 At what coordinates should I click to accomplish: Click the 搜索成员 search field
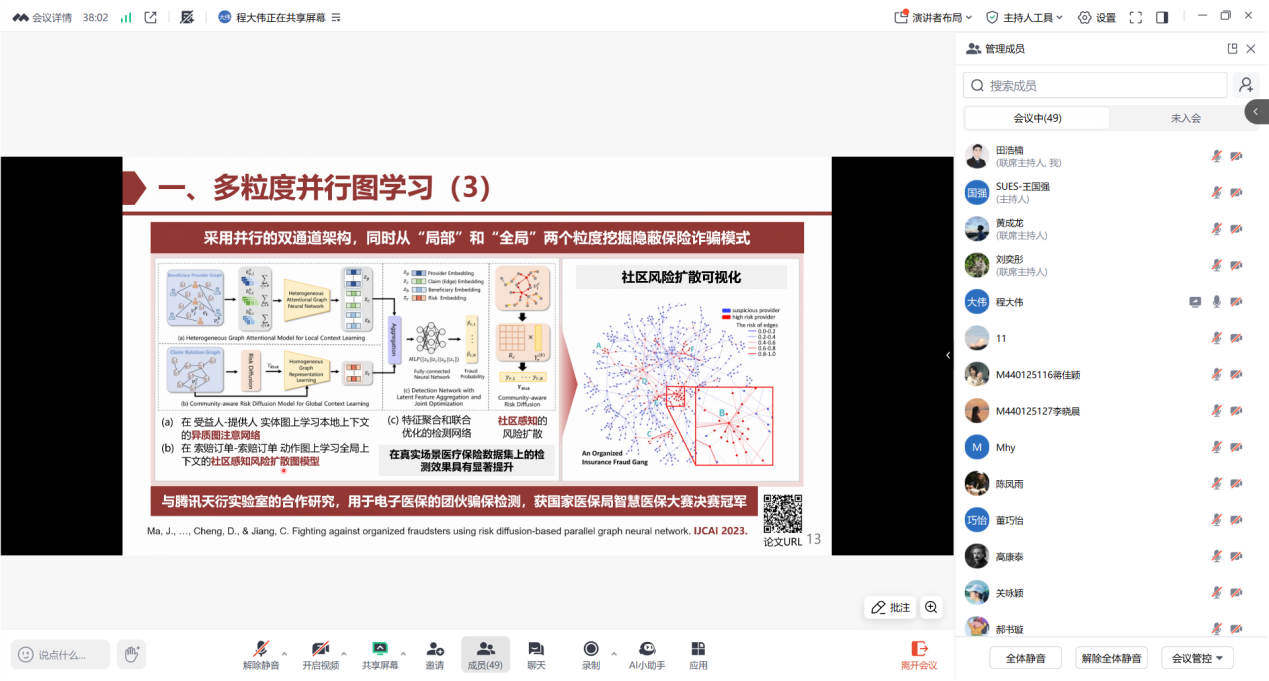pos(1095,85)
